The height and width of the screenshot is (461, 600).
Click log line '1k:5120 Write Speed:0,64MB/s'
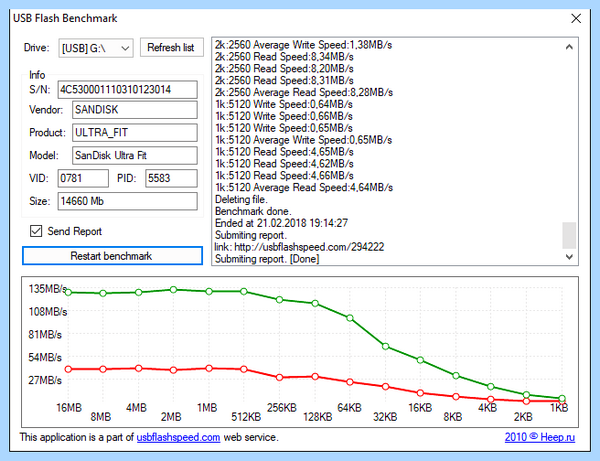click(284, 104)
